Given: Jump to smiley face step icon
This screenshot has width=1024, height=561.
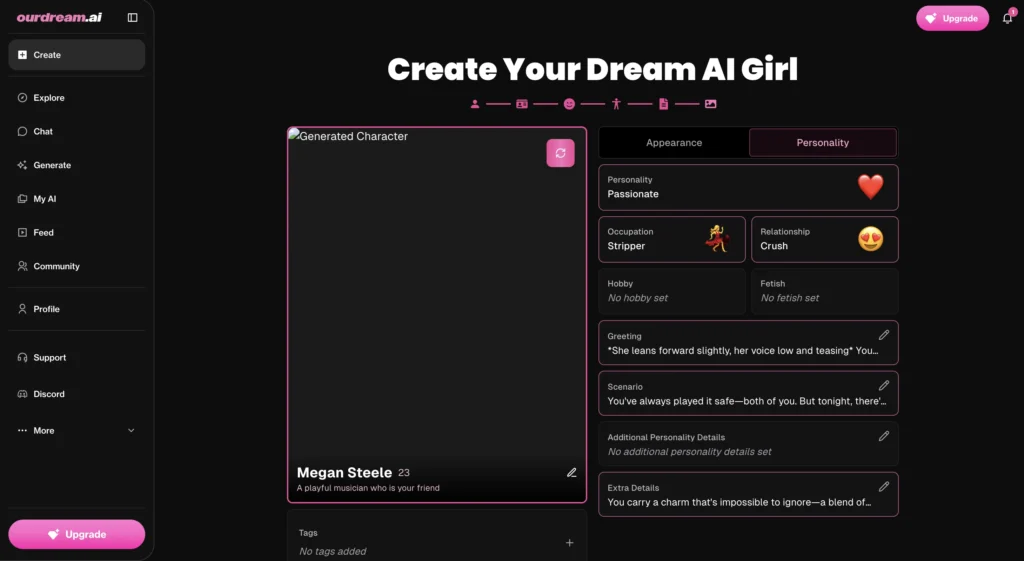Looking at the screenshot, I should [x=569, y=104].
